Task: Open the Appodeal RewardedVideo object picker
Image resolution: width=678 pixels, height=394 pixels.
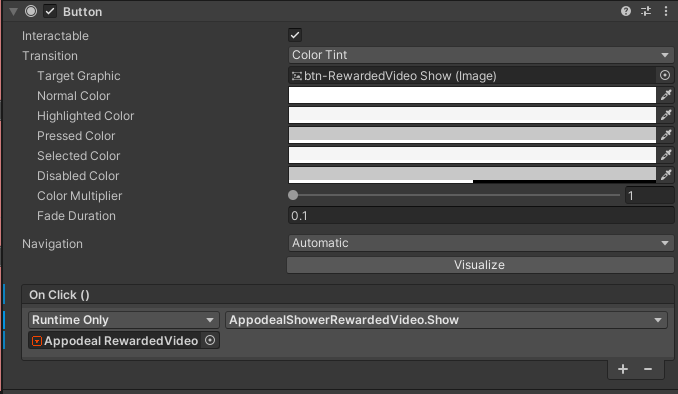Action: pyautogui.click(x=210, y=340)
